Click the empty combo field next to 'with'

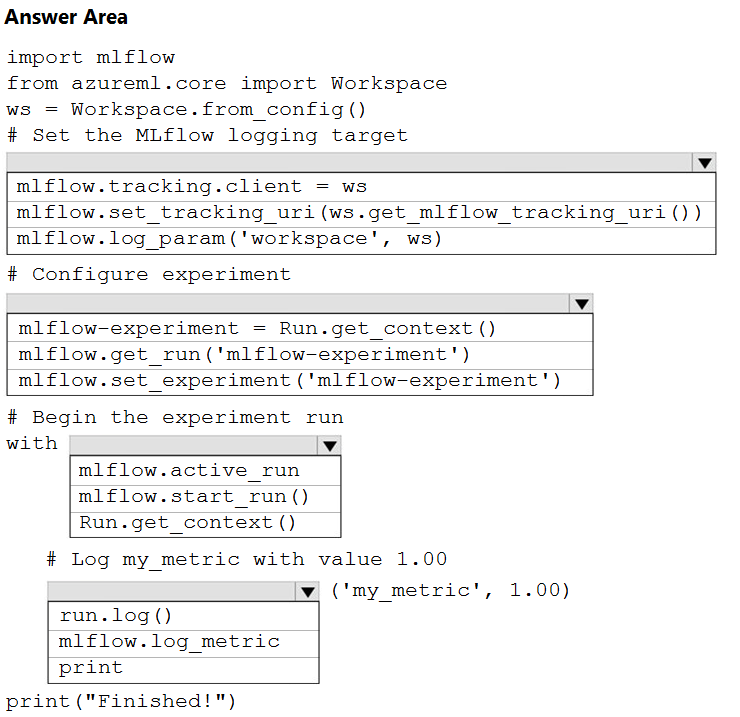[x=194, y=446]
